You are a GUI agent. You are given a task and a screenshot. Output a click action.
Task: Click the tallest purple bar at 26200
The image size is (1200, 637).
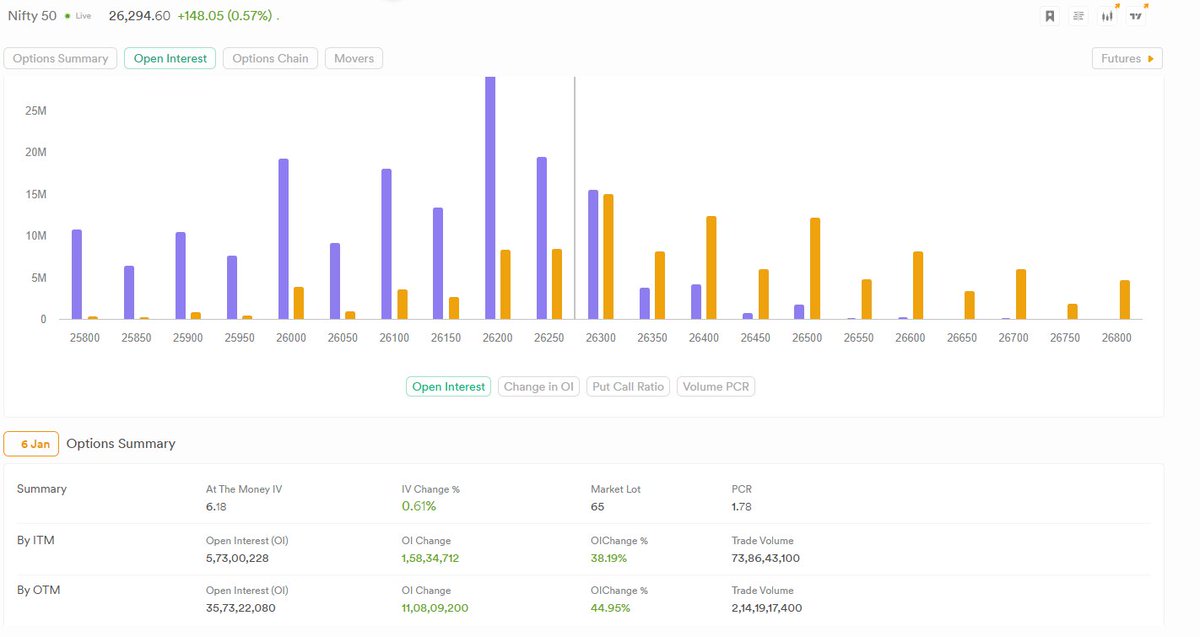coord(490,198)
